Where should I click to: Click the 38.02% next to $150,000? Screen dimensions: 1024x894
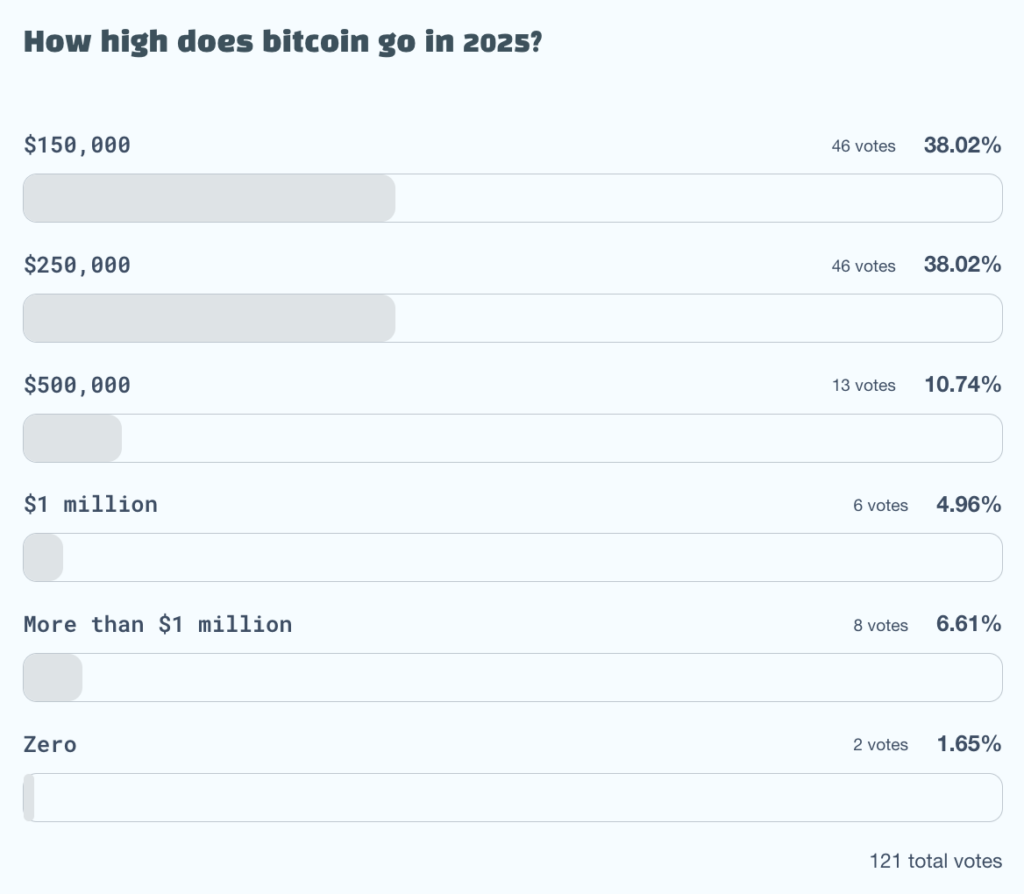point(962,145)
